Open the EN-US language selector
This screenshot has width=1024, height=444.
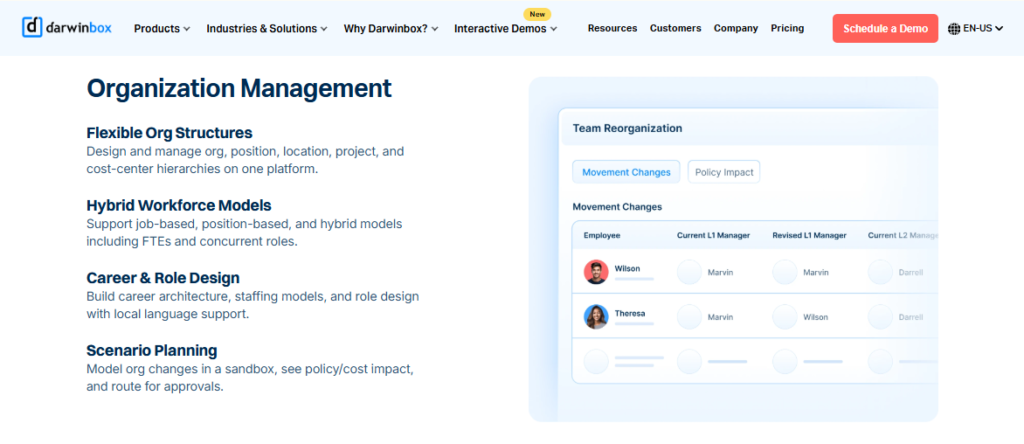click(x=976, y=29)
